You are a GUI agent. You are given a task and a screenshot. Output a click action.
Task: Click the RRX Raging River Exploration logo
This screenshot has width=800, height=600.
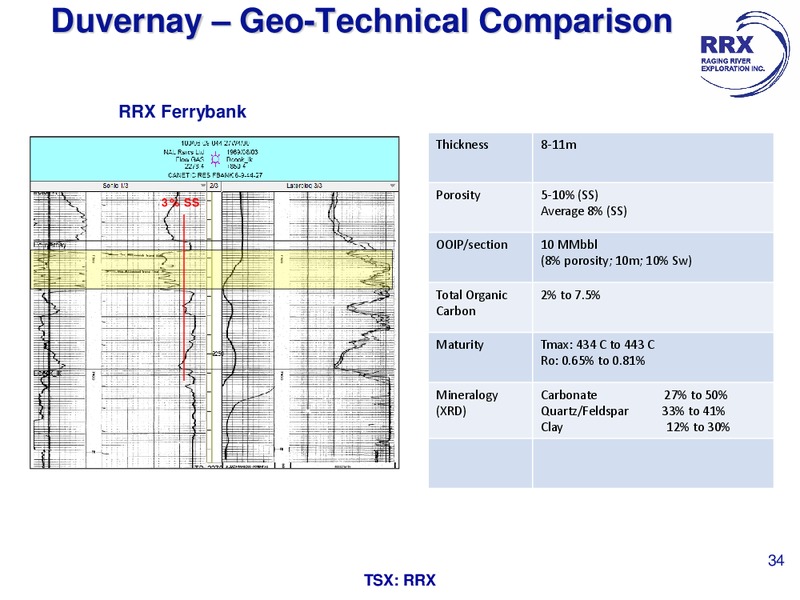click(744, 55)
